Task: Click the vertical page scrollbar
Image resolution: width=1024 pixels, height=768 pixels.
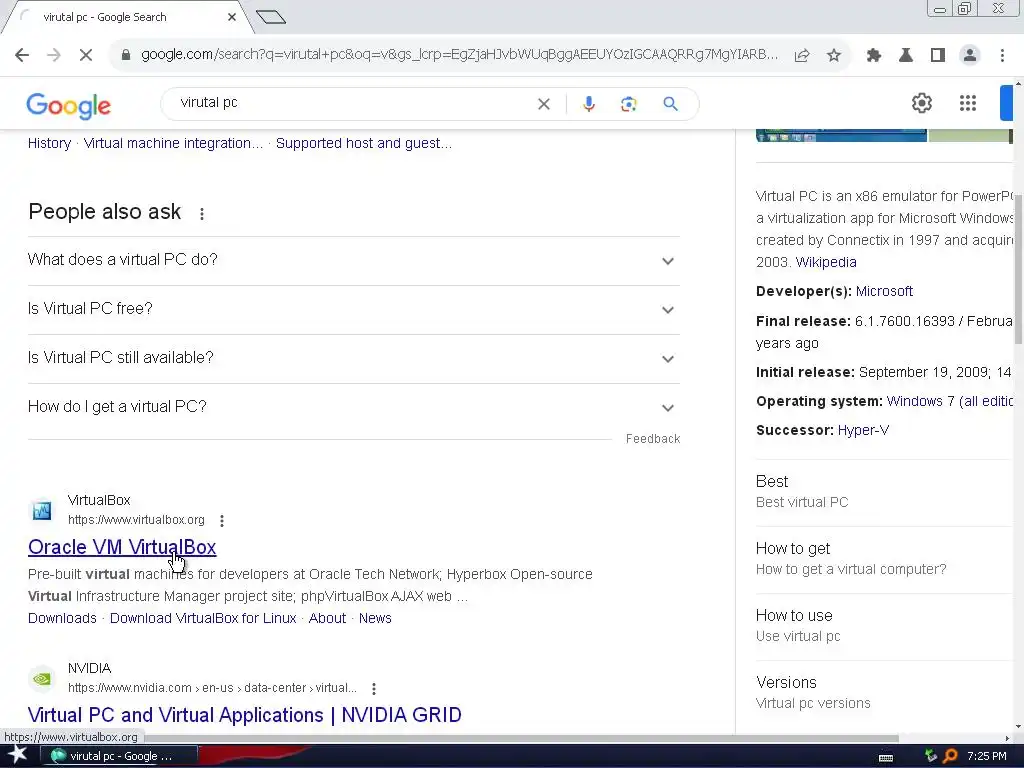Action: pyautogui.click(x=1019, y=268)
